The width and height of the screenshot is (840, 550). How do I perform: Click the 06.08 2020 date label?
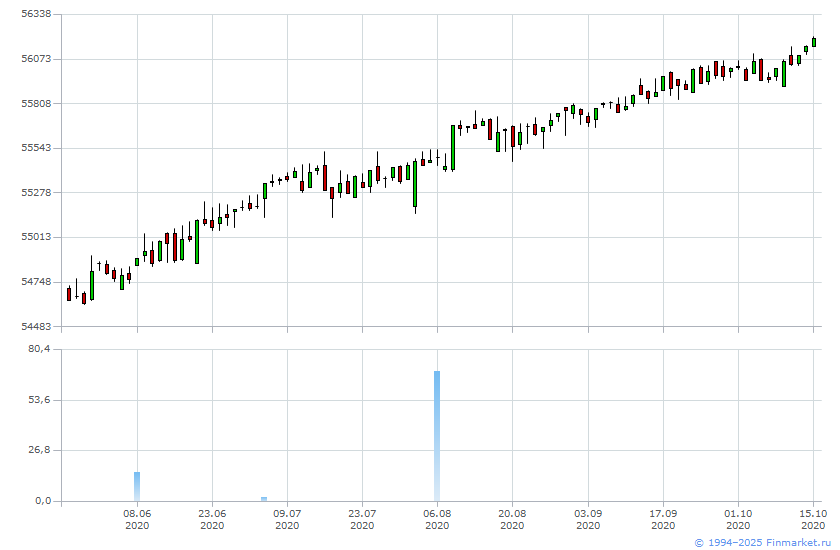(x=437, y=519)
